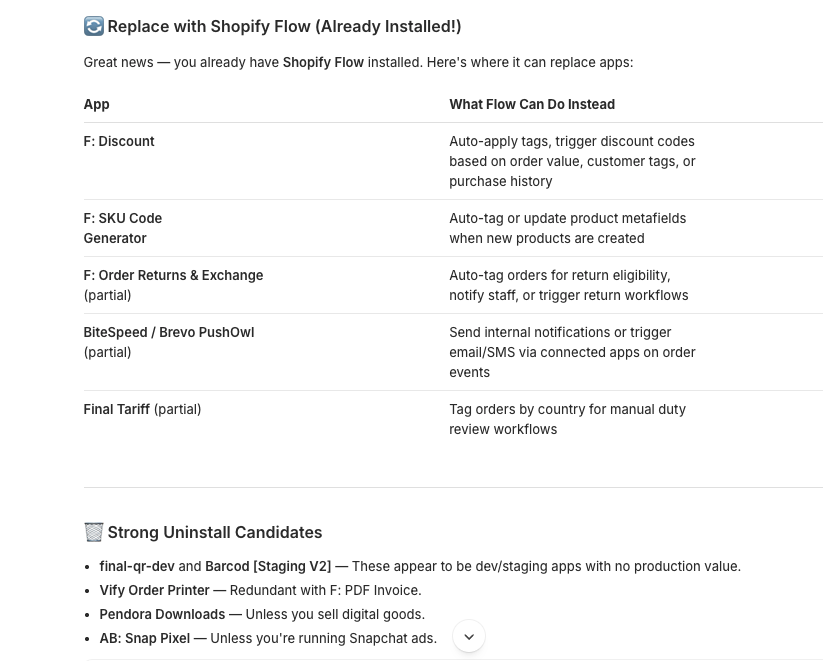Click the "Final Tariff" app name
Image resolution: width=823 pixels, height=661 pixels.
click(x=117, y=409)
